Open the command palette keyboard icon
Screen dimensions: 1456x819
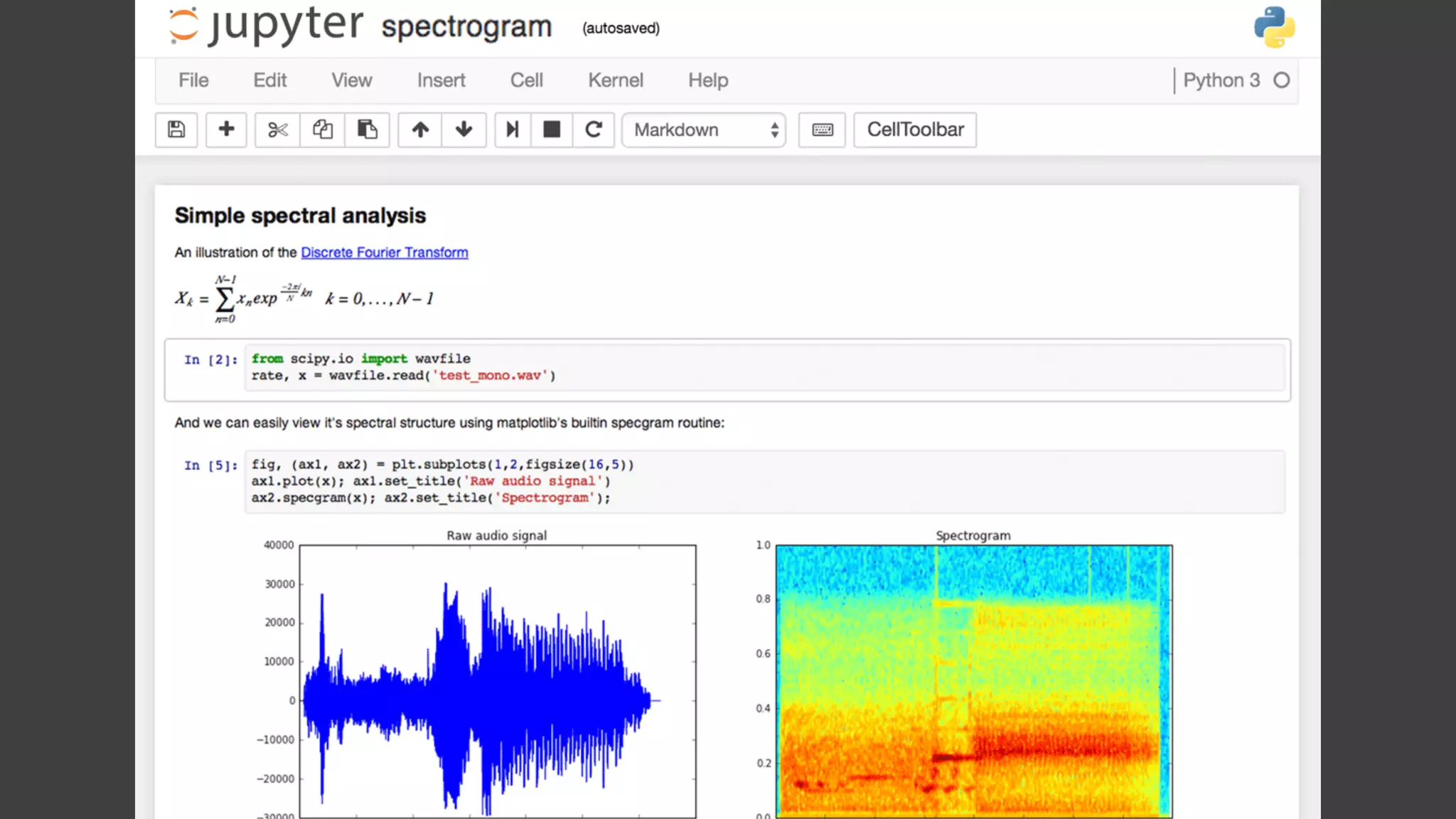[x=823, y=129]
